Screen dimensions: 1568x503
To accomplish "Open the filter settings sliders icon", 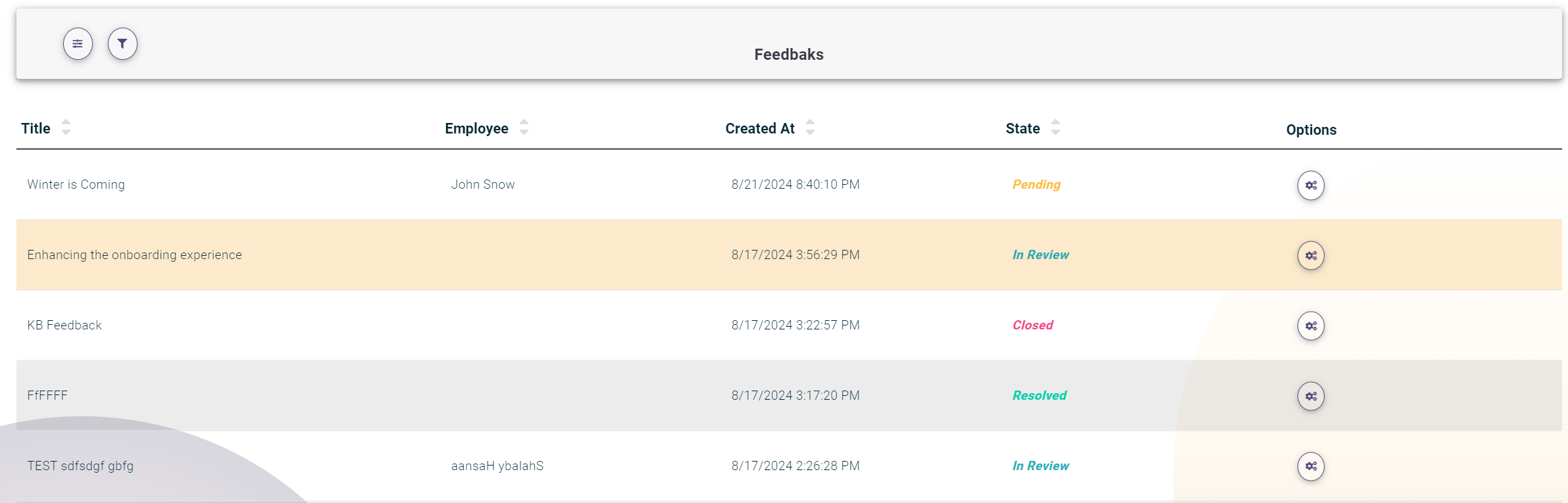I will tap(78, 43).
